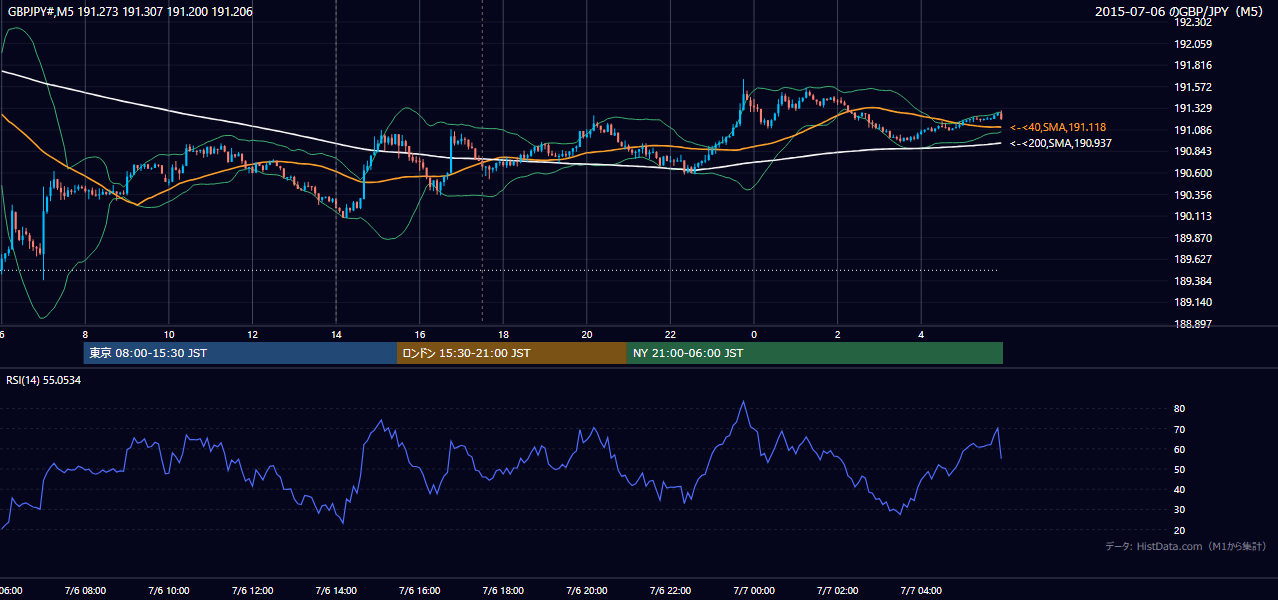Click hour tick 16 under the price chart
Screen dimensions: 1278x600
pyautogui.click(x=420, y=334)
